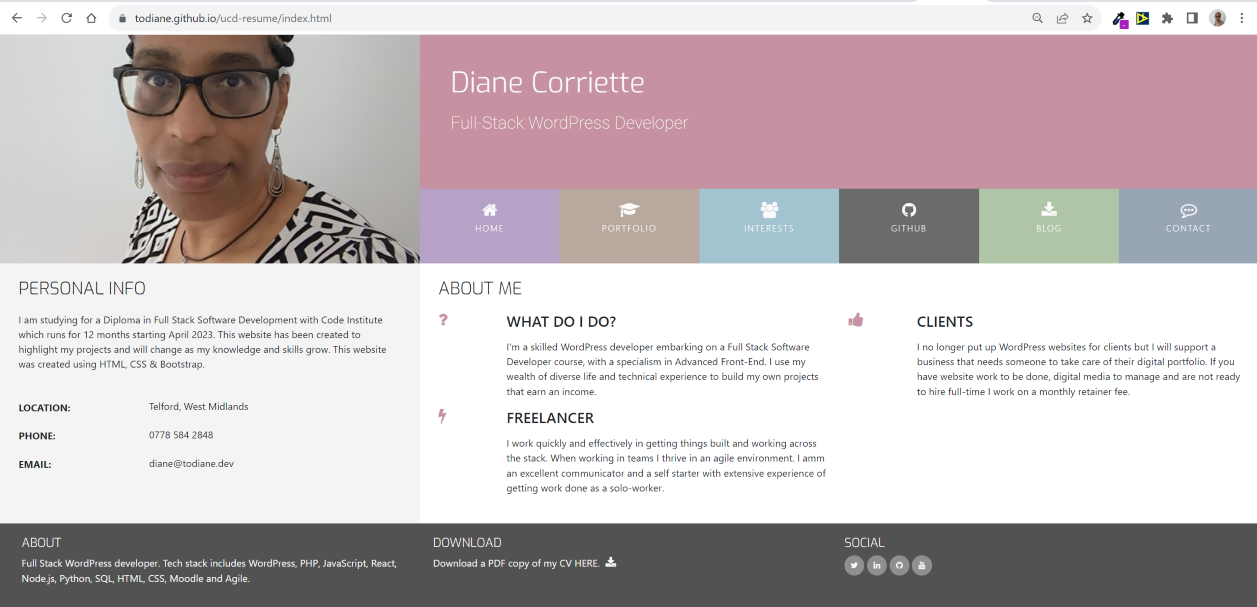
Task: Switch to the Portfolio tab
Action: pyautogui.click(x=629, y=210)
